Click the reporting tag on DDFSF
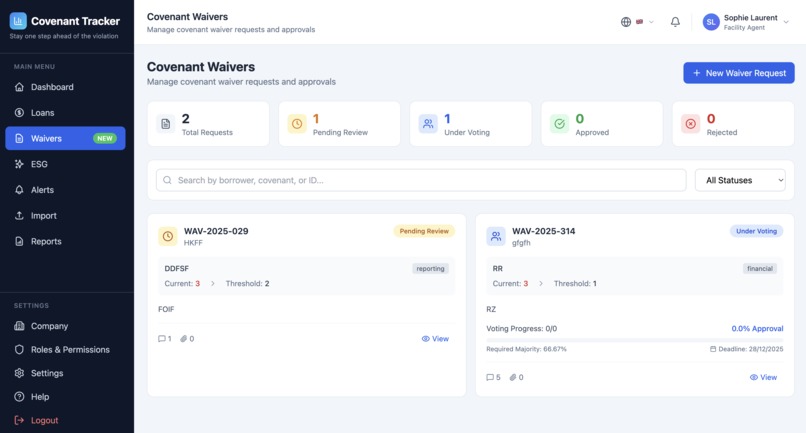 coord(430,268)
